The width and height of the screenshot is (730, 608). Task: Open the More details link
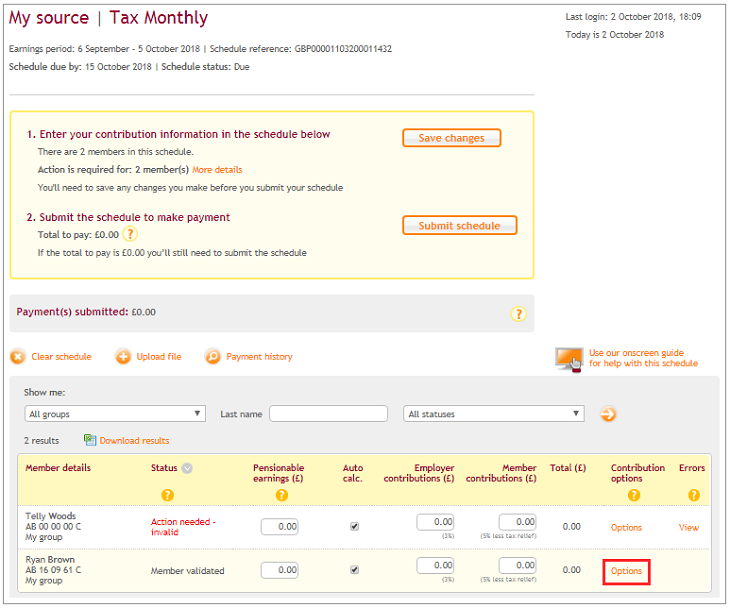(217, 170)
